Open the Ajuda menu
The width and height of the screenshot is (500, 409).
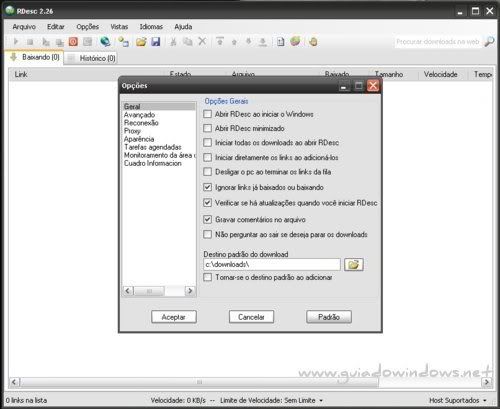coord(183,27)
